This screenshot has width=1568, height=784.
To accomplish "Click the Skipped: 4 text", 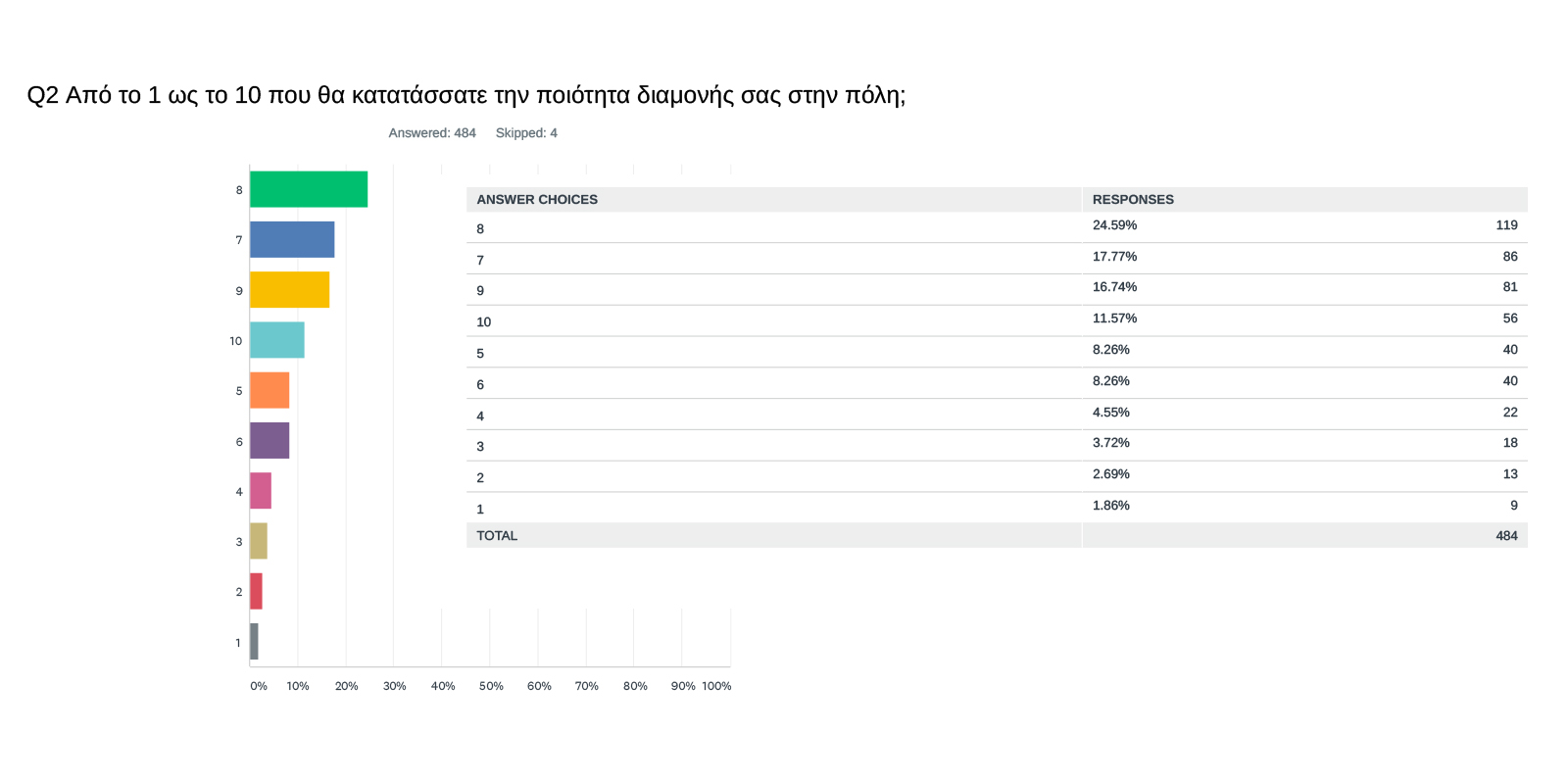I will click(x=526, y=133).
